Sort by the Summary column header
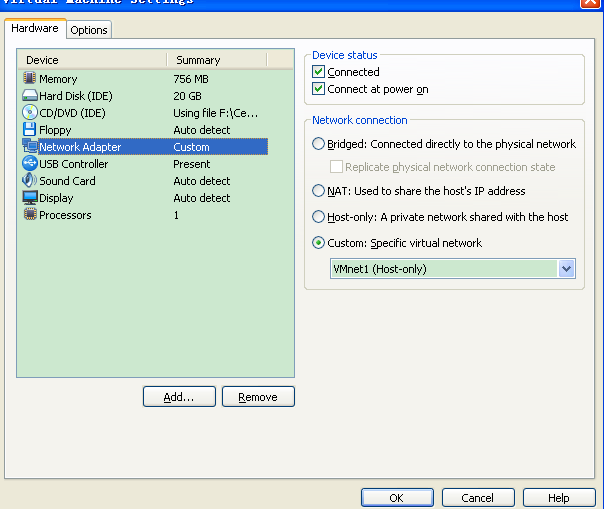604x509 pixels. [x=217, y=60]
